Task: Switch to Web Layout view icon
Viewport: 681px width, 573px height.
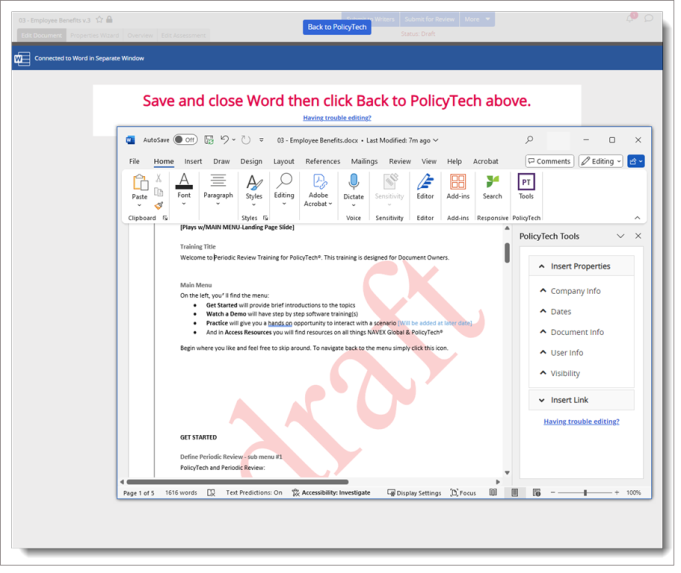Action: point(537,493)
